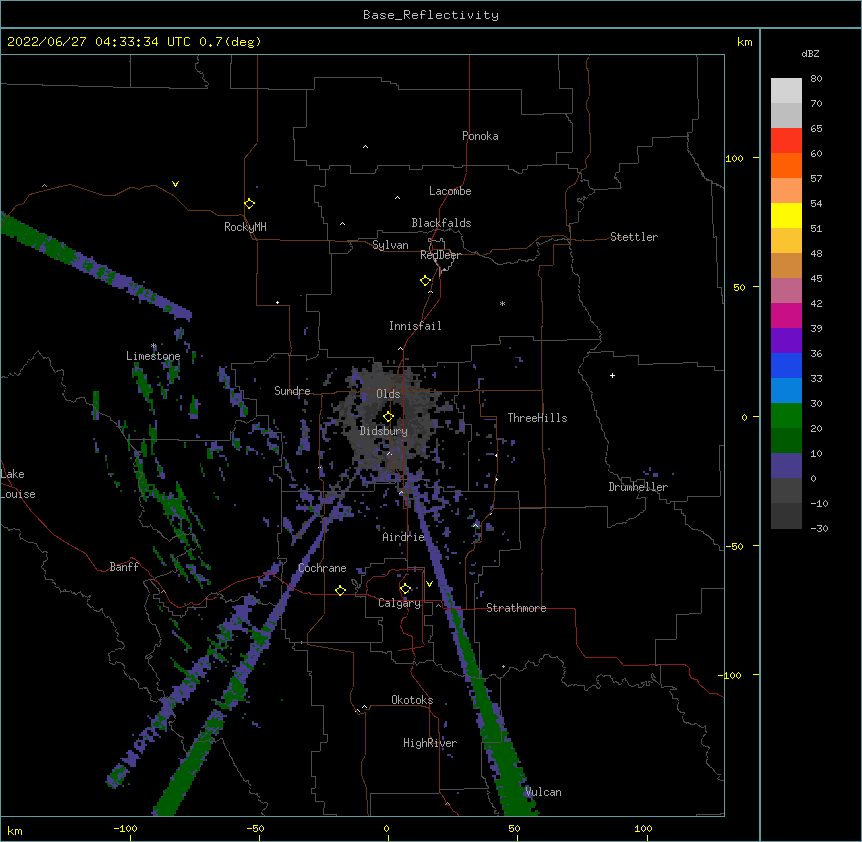Click the RedDeer city label
The image size is (862, 842).
point(440,255)
